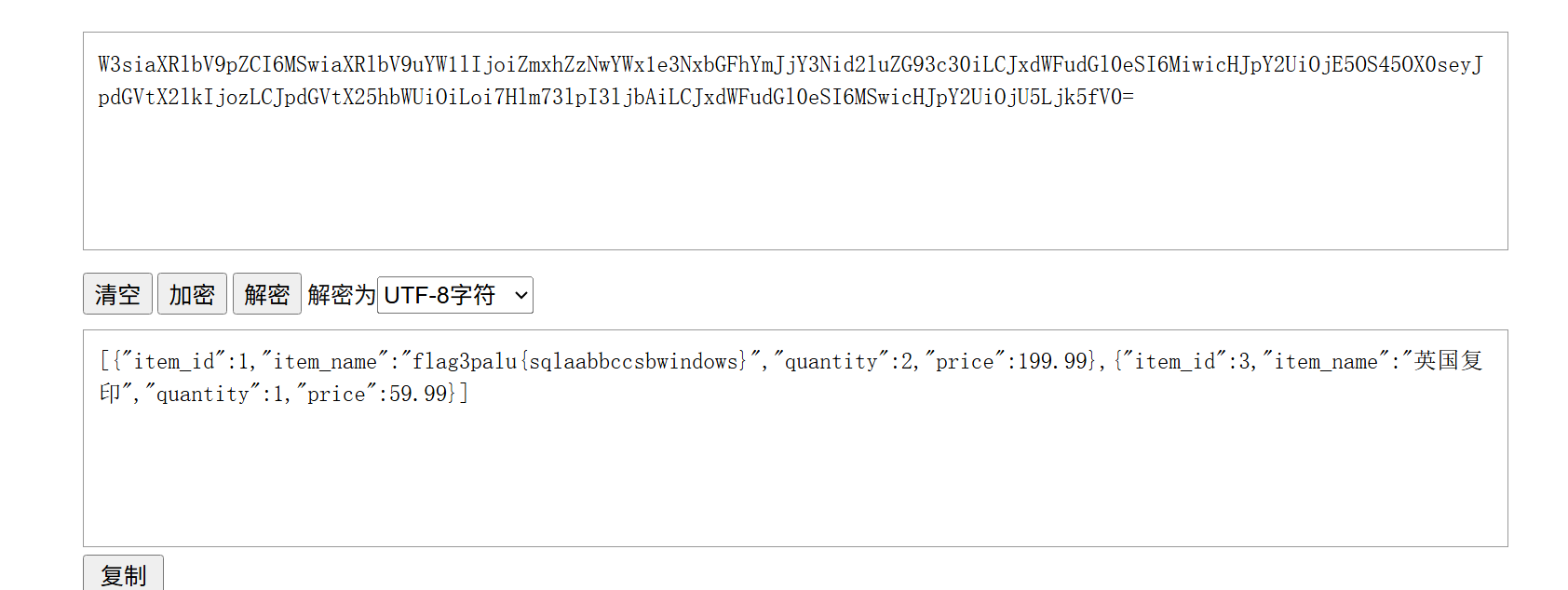Click the 加密 encrypt button

point(192,294)
